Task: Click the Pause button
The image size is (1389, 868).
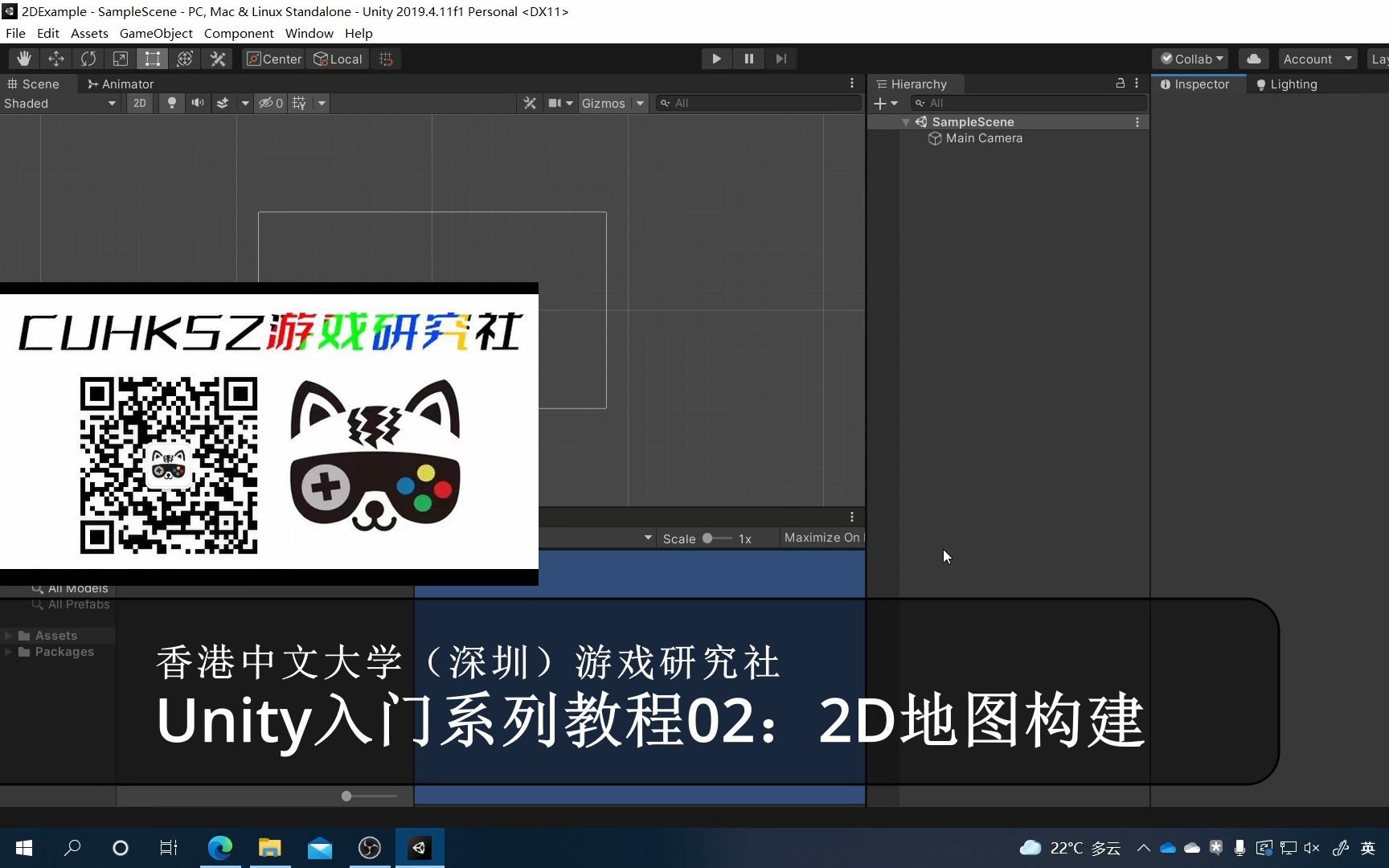Action: pos(748,59)
